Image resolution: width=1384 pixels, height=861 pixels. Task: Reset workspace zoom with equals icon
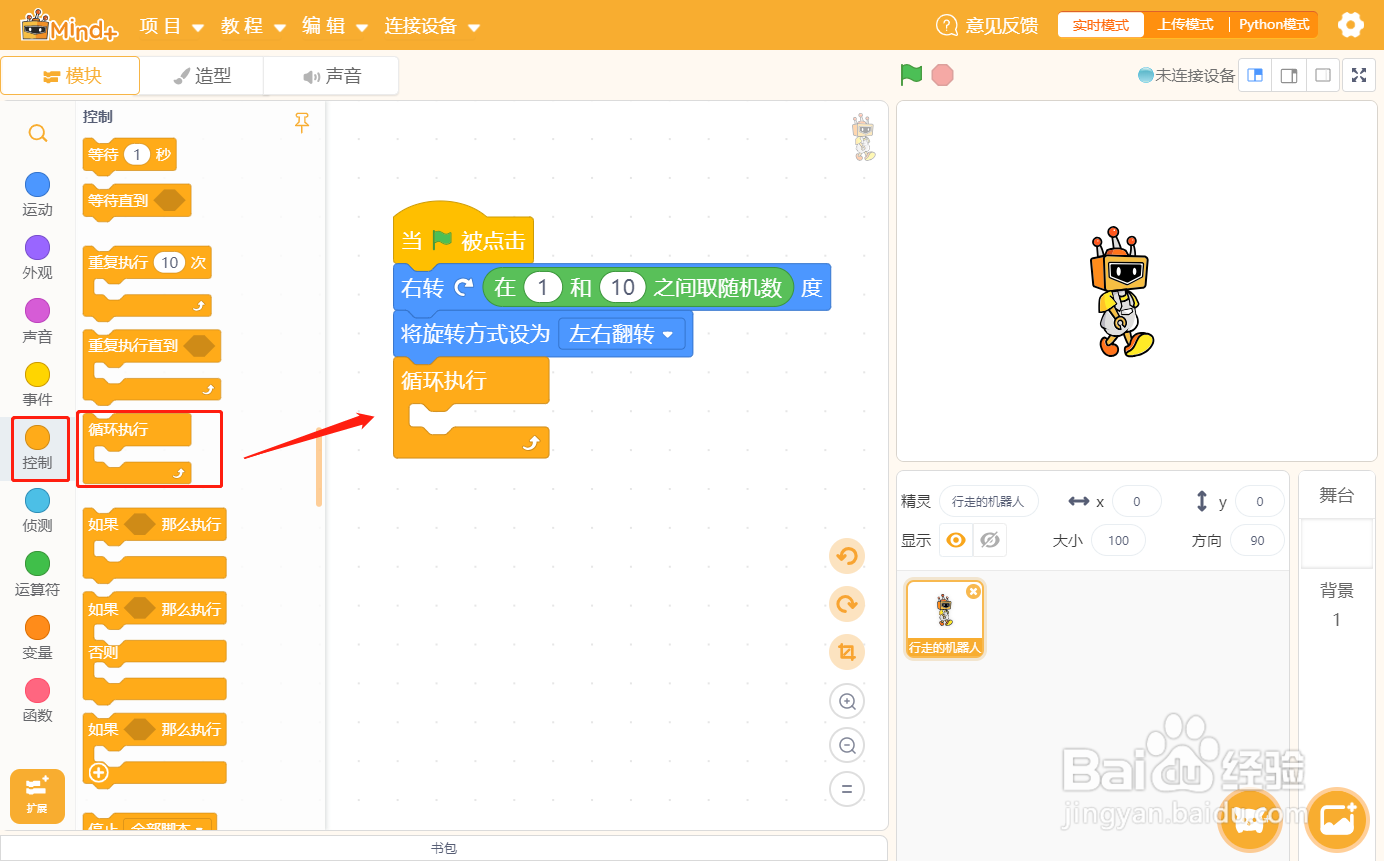click(x=847, y=789)
